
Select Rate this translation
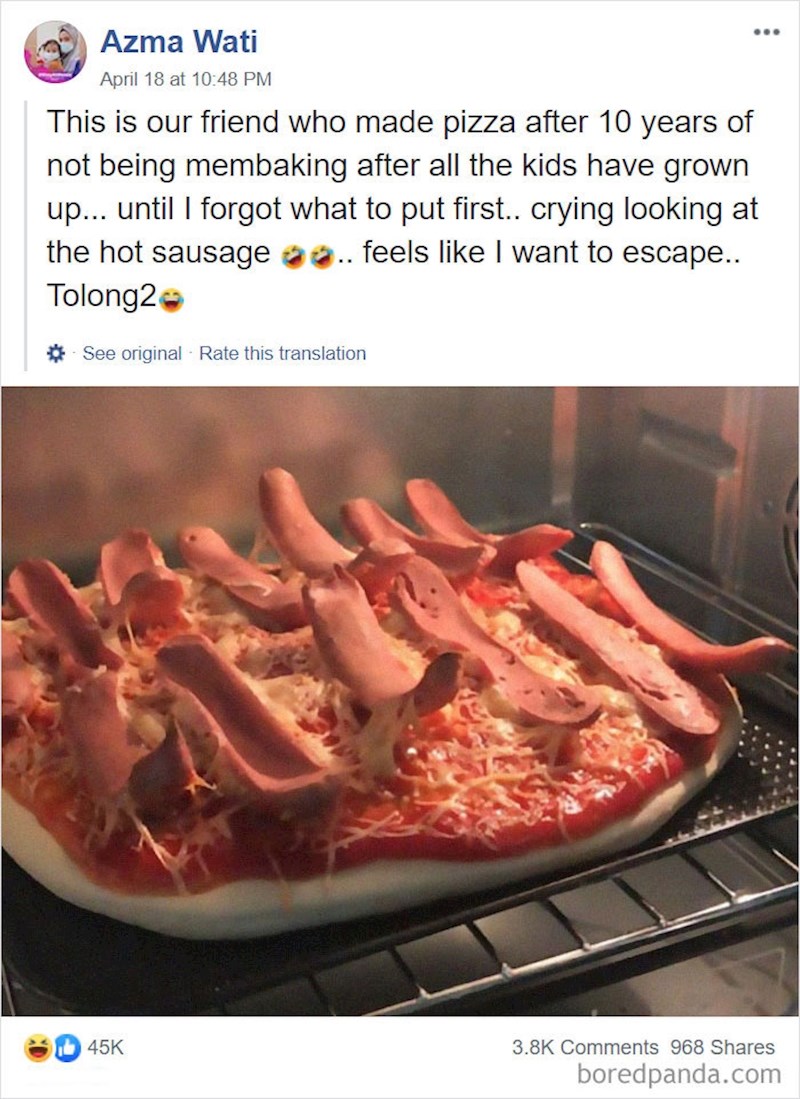coord(282,353)
